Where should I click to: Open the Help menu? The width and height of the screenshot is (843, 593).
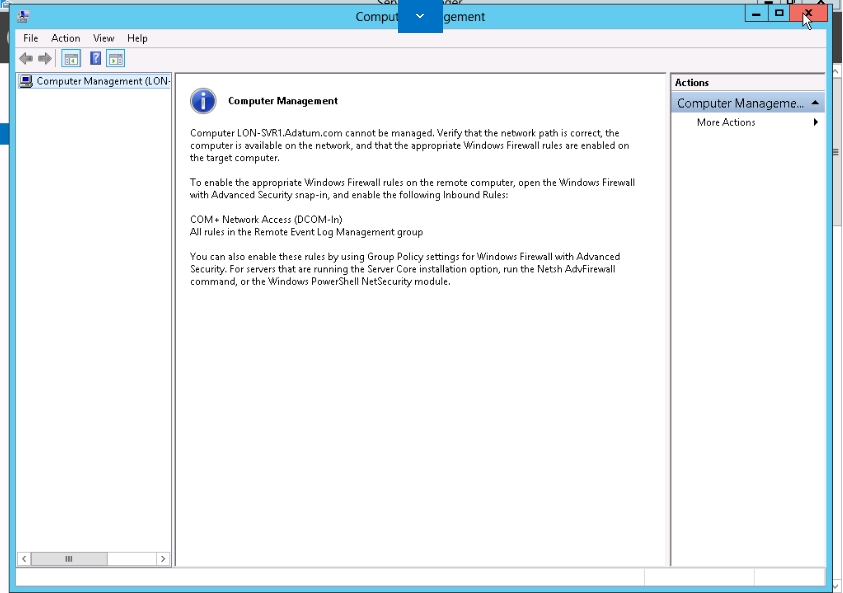(137, 38)
